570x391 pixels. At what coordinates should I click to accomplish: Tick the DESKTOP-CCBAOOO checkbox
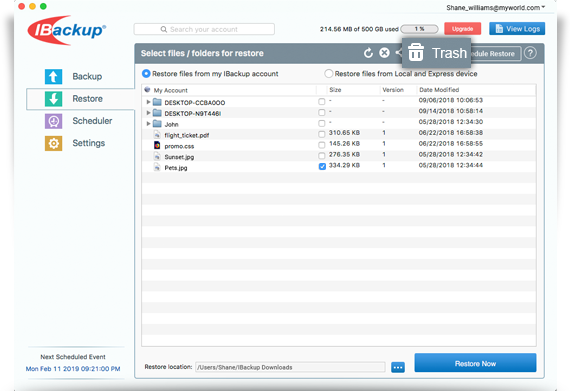(322, 101)
